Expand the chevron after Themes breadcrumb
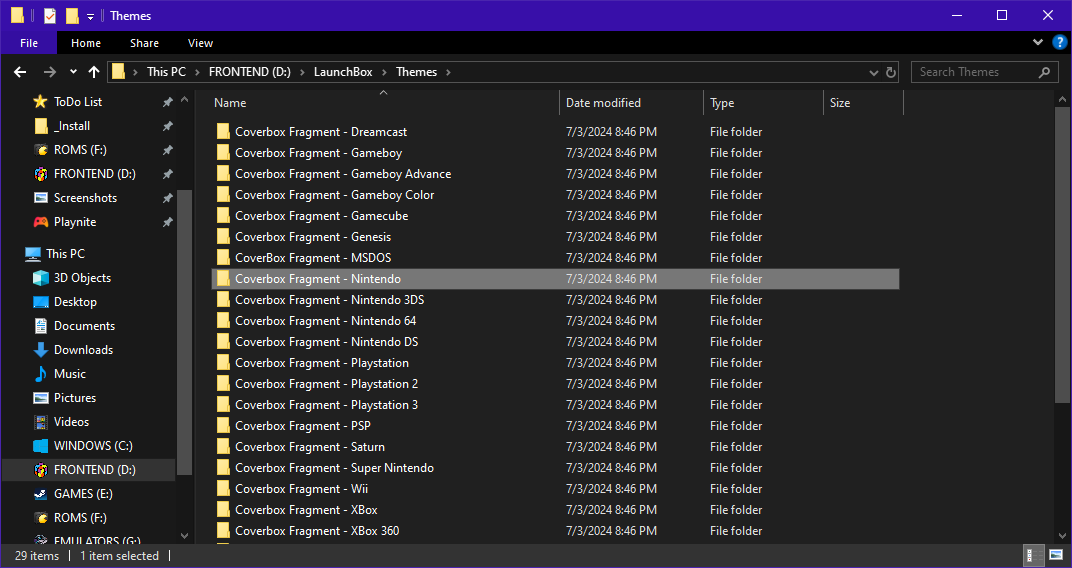This screenshot has width=1072, height=568. [x=448, y=72]
